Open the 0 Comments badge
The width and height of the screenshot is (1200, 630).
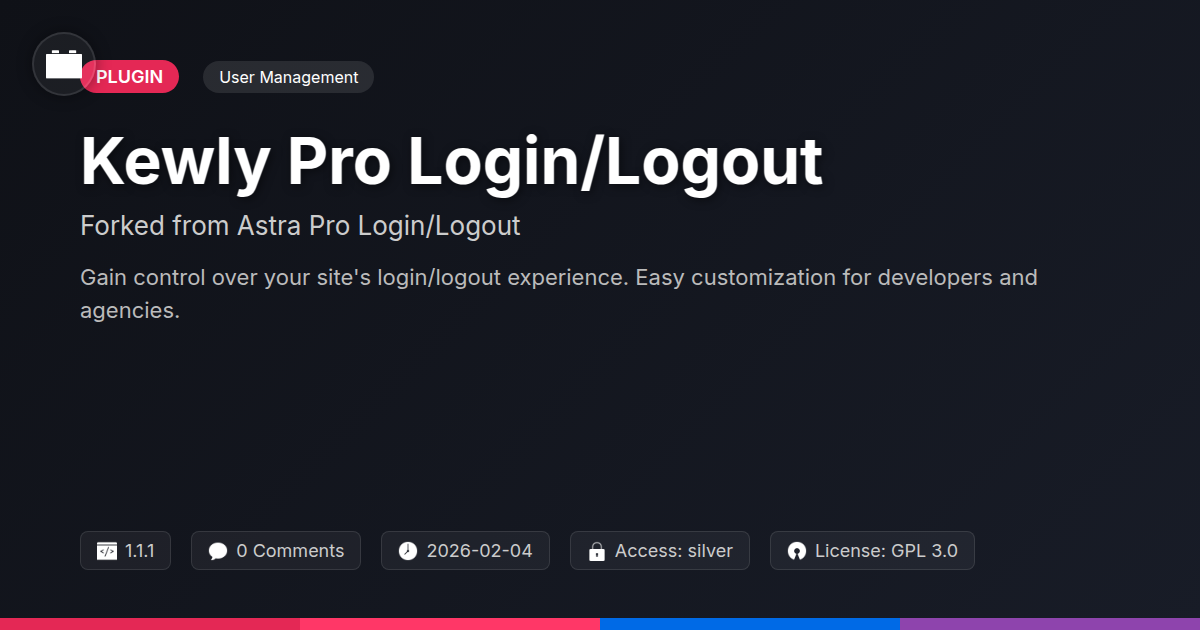point(276,551)
